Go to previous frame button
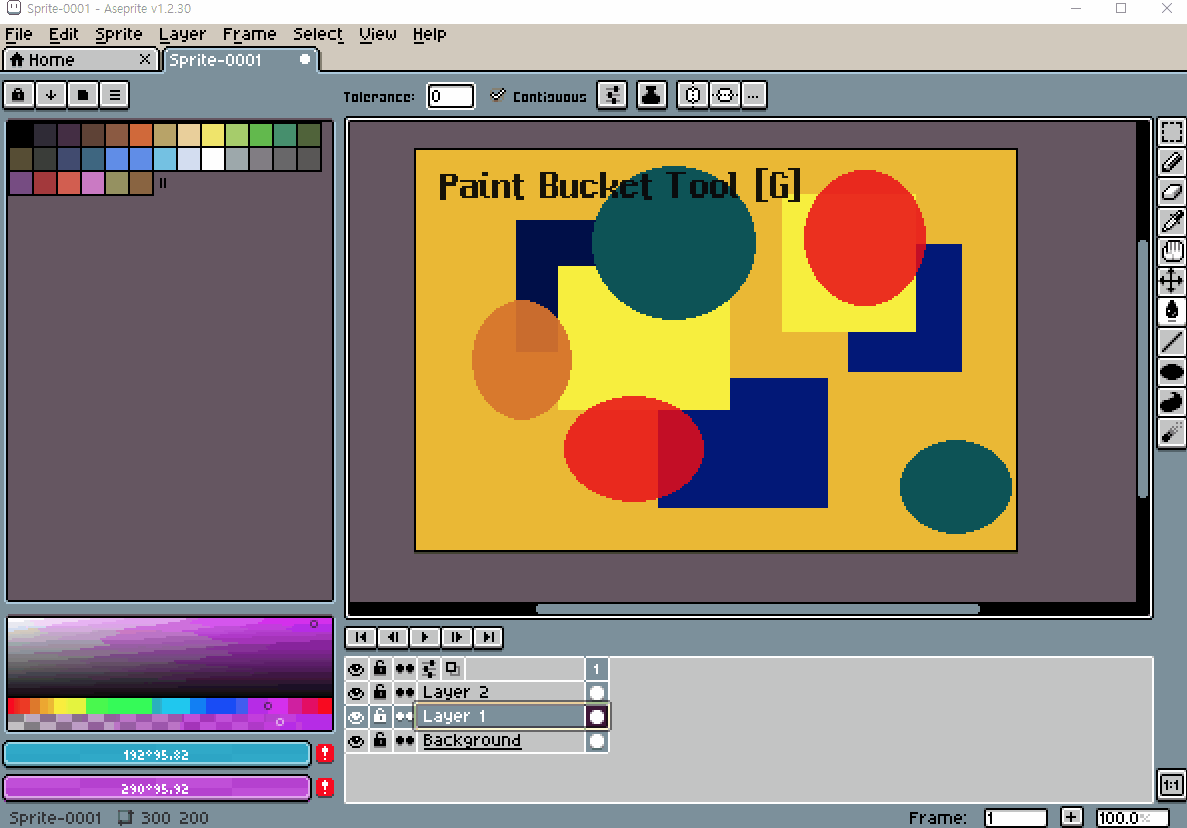1187x828 pixels. 393,637
